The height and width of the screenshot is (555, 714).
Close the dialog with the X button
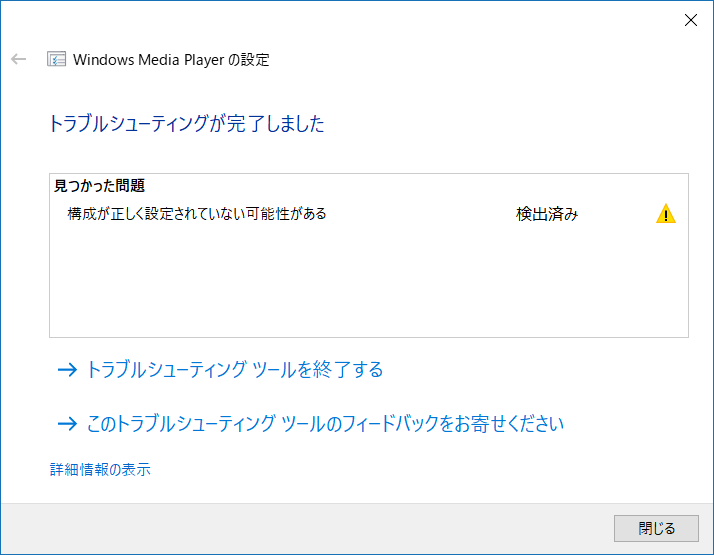tap(691, 20)
